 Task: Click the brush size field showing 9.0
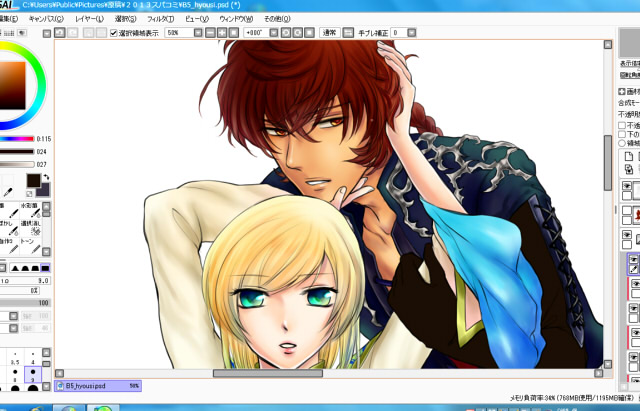[x=25, y=281]
